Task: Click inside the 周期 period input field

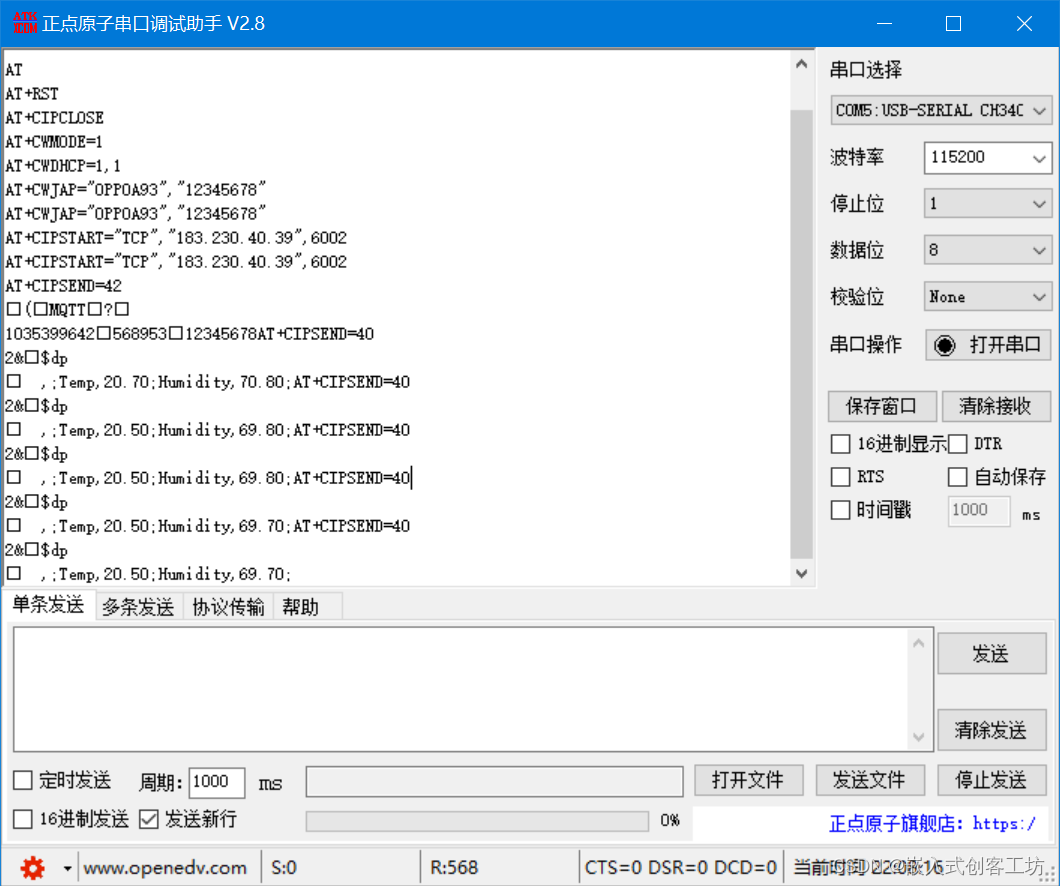Action: (216, 783)
